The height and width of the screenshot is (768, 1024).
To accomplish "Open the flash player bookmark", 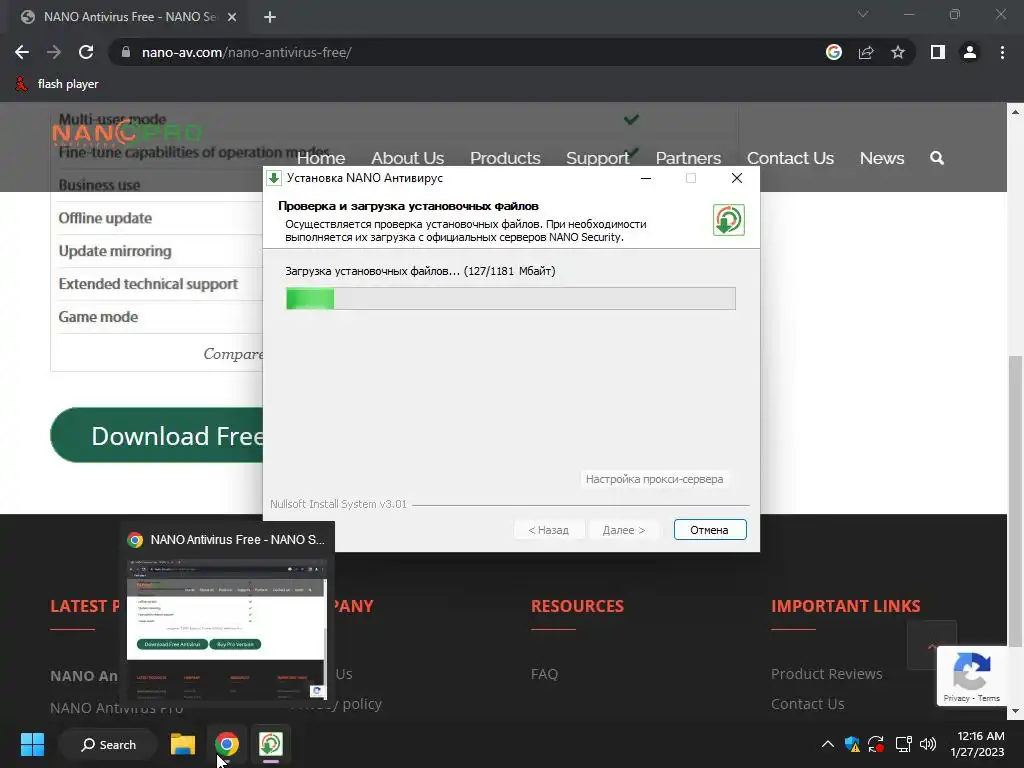I will [x=57, y=84].
